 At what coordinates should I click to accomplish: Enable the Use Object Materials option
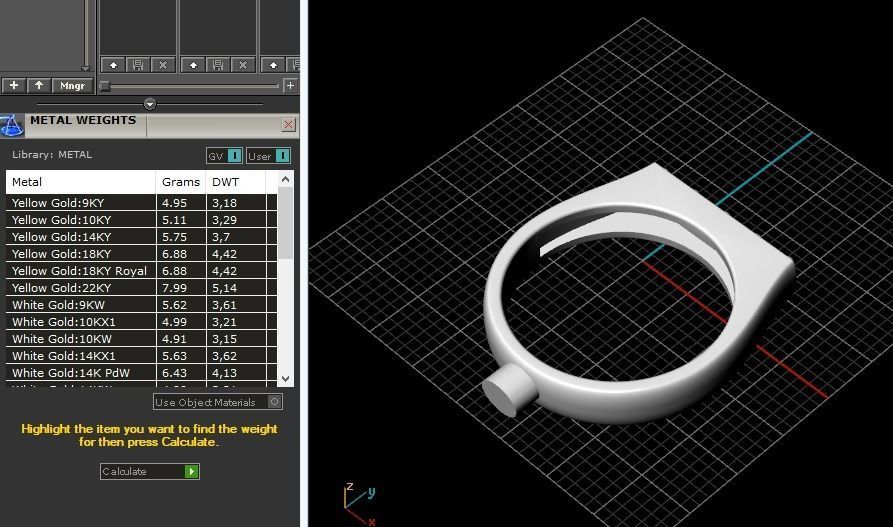click(x=218, y=402)
